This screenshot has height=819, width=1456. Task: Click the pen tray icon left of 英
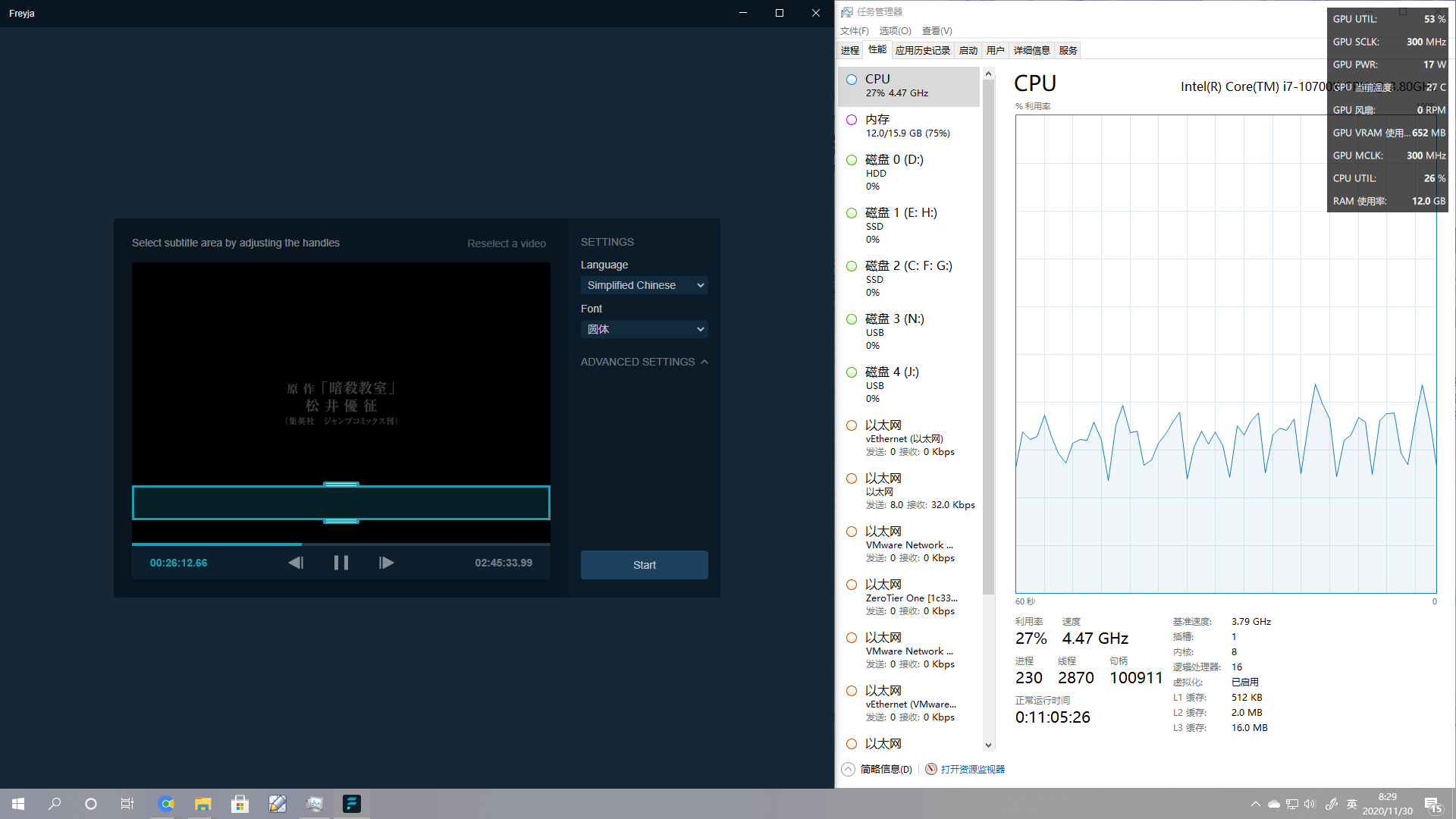pyautogui.click(x=1332, y=804)
